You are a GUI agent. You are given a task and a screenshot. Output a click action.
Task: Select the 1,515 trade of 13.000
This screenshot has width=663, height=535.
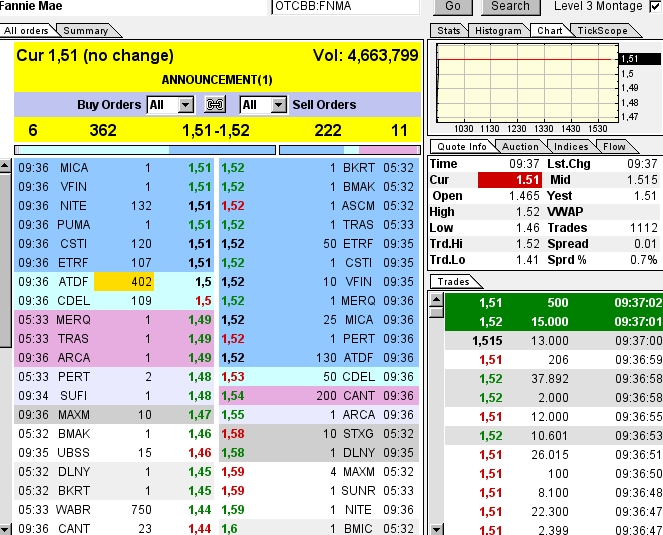(x=554, y=341)
